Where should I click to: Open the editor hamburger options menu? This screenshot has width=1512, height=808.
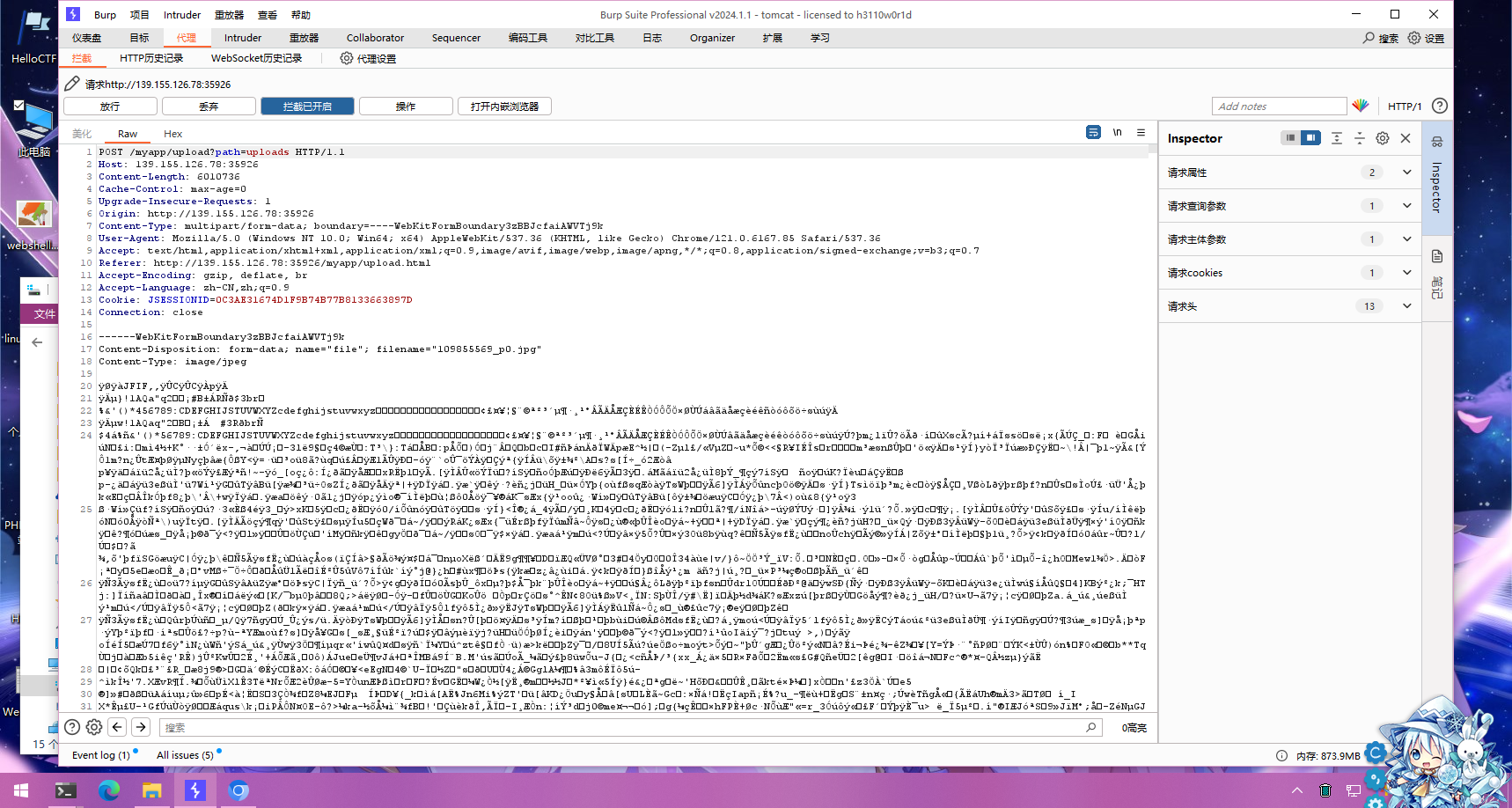click(x=1141, y=133)
